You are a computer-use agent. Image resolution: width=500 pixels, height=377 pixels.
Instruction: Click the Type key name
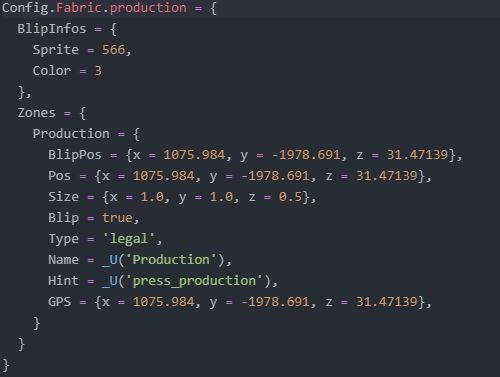click(x=63, y=239)
